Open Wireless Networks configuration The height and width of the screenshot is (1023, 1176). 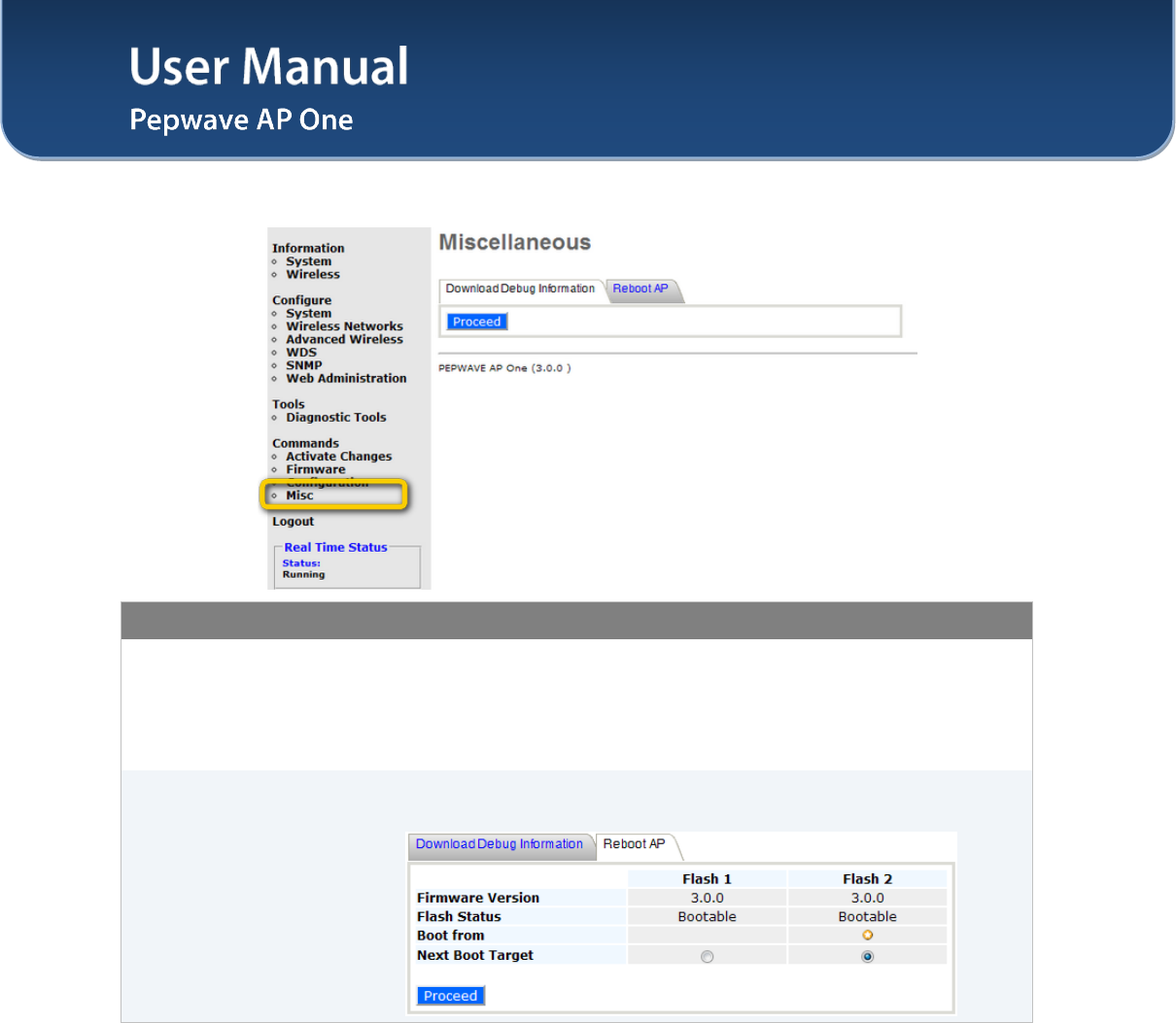pos(344,326)
